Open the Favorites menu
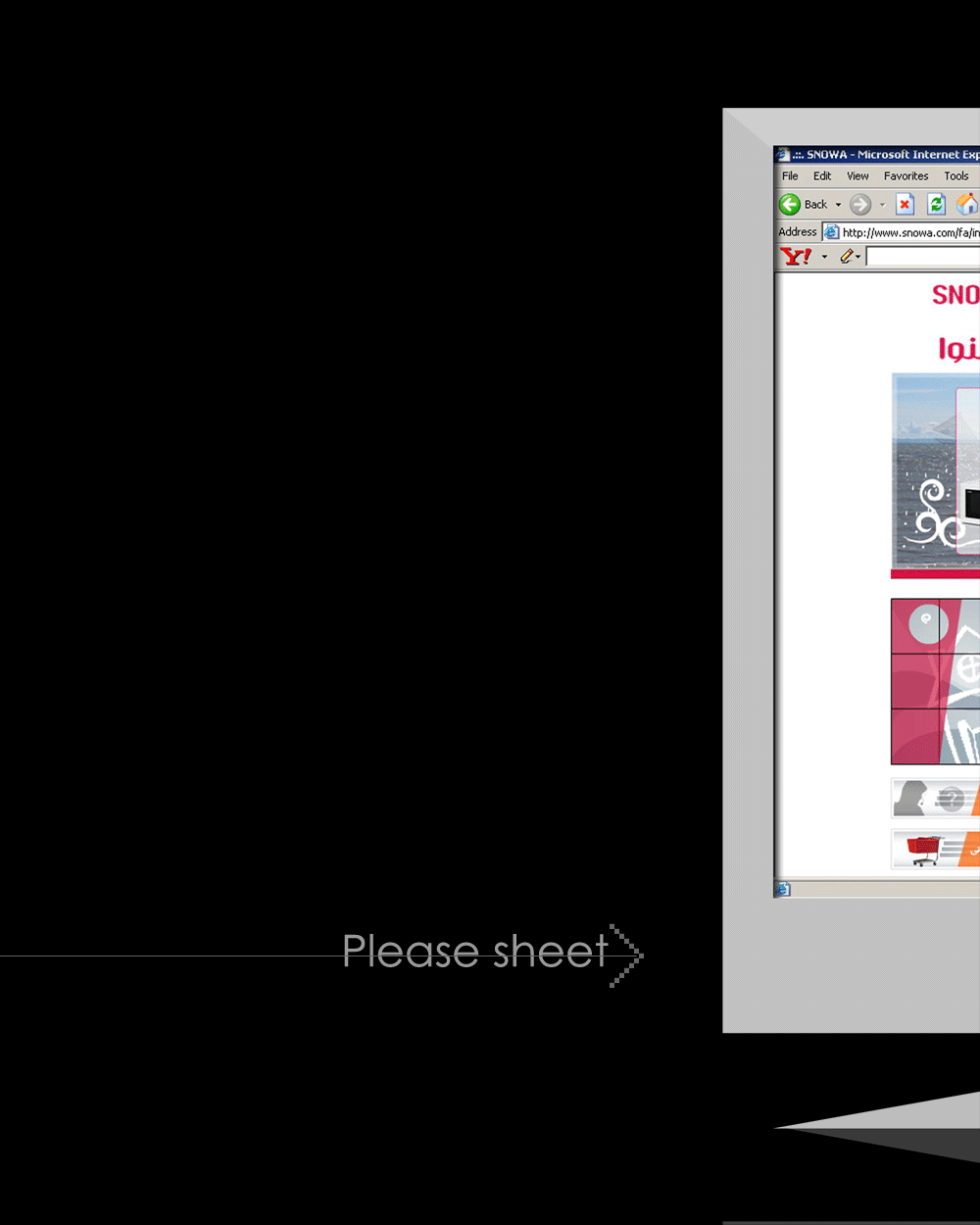The image size is (980, 1225). tap(906, 176)
